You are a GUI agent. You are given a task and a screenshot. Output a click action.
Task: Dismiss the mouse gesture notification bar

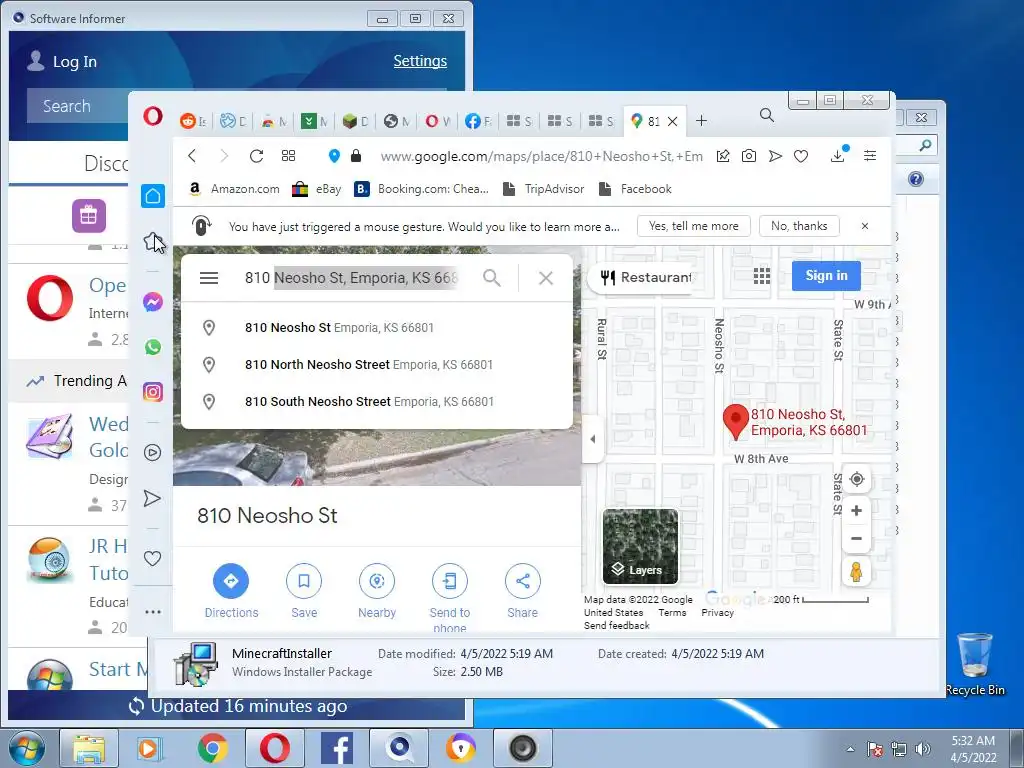(x=865, y=226)
